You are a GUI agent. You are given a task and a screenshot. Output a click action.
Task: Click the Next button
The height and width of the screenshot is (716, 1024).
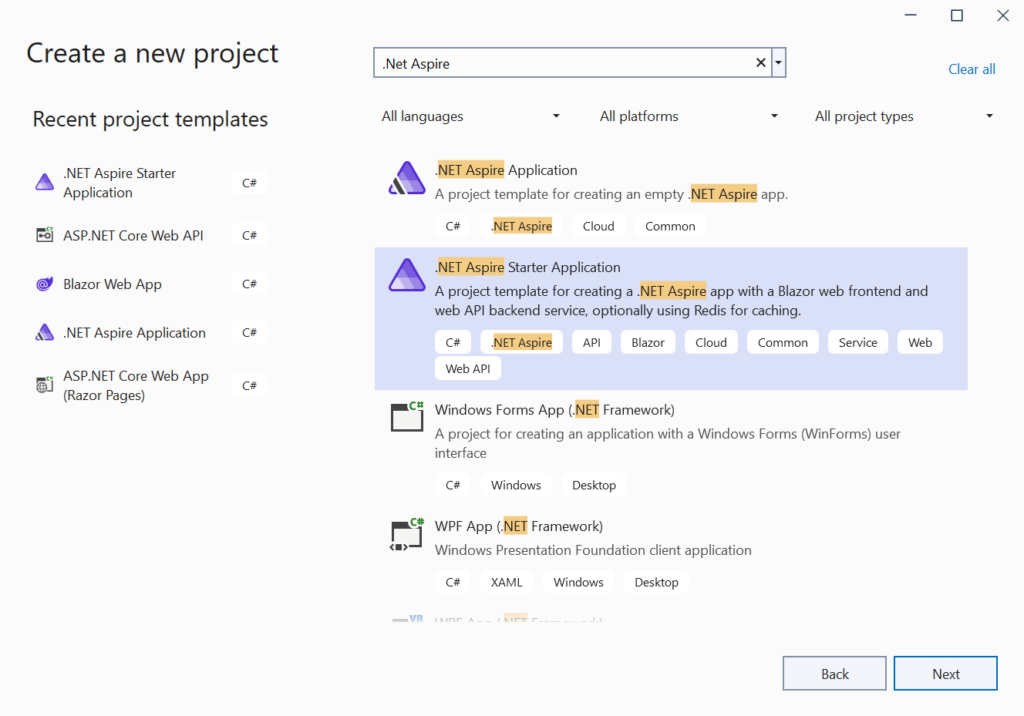pos(945,672)
